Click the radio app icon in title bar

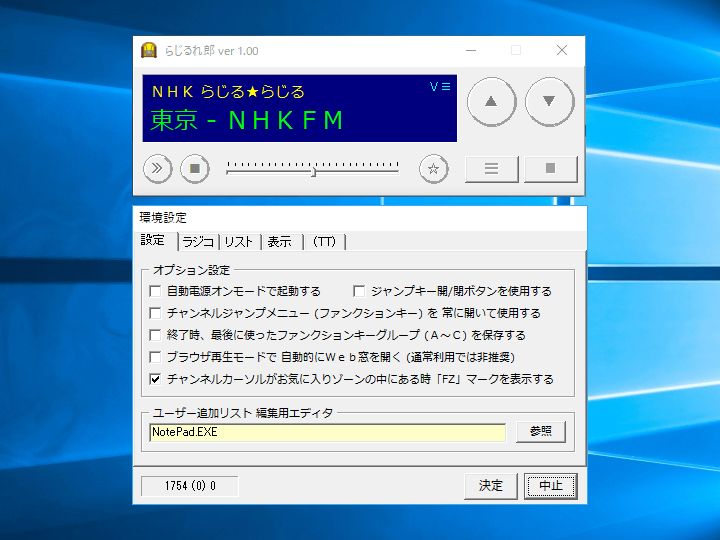149,50
